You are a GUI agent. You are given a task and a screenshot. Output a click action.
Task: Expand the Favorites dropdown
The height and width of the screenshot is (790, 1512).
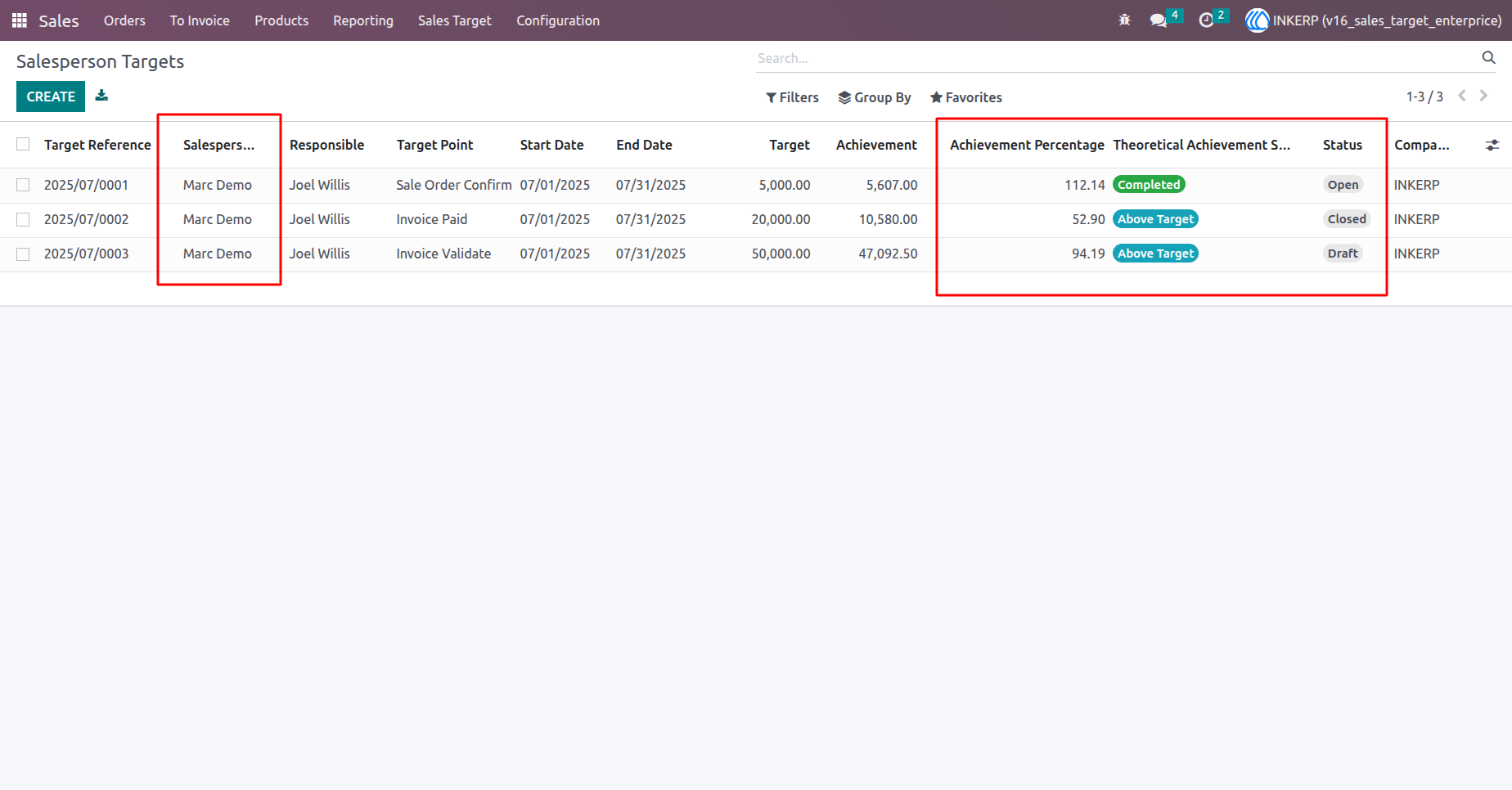click(966, 97)
